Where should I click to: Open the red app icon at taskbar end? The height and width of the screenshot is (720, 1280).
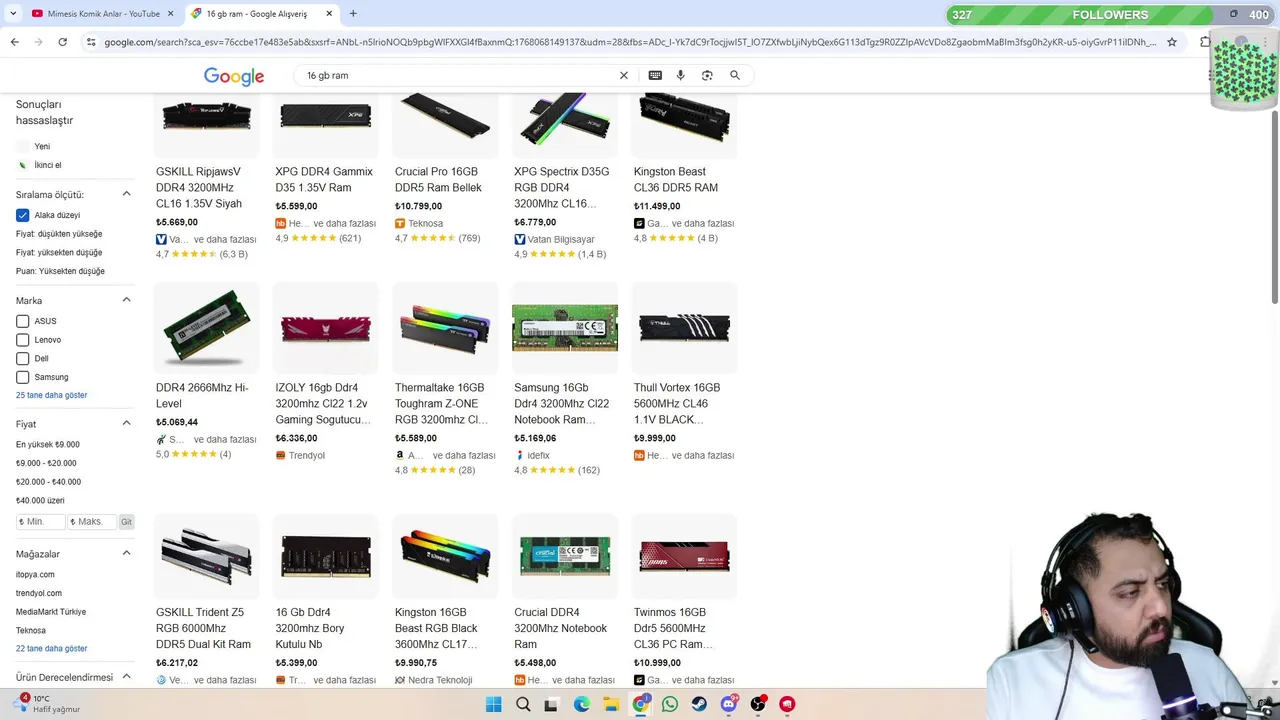pyautogui.click(x=788, y=704)
